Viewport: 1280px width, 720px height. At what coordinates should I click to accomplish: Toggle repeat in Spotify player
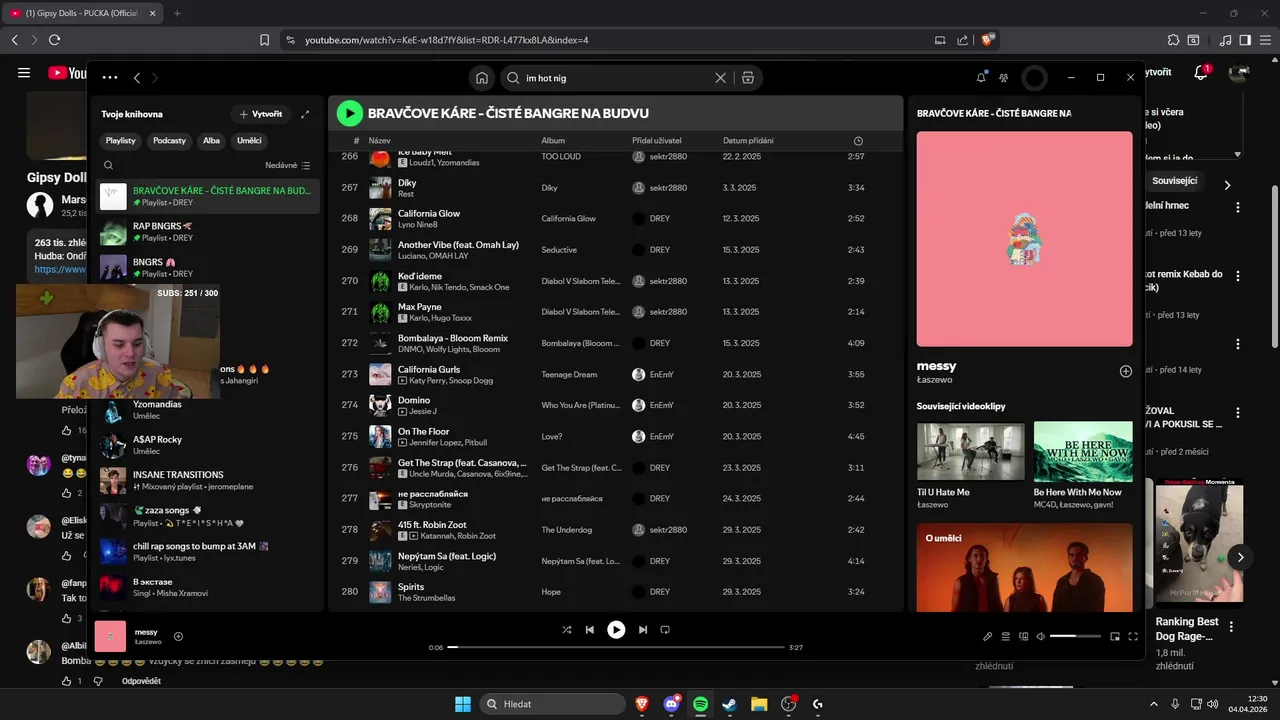click(665, 630)
